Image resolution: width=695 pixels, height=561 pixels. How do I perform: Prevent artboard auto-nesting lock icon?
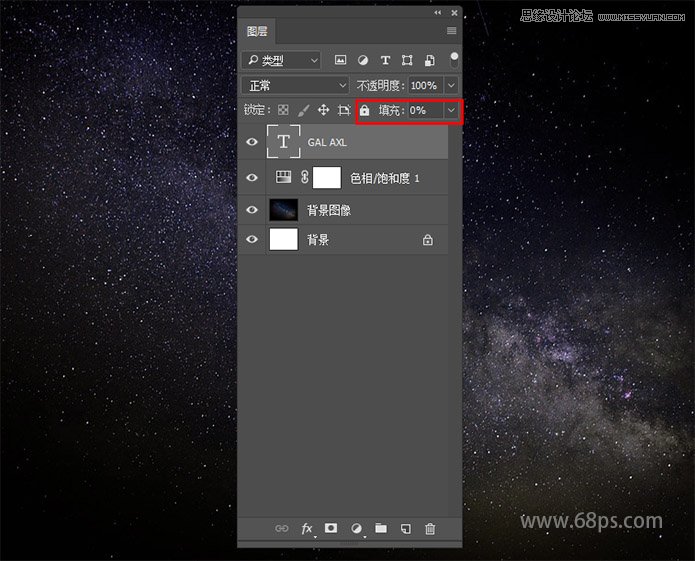[x=344, y=110]
